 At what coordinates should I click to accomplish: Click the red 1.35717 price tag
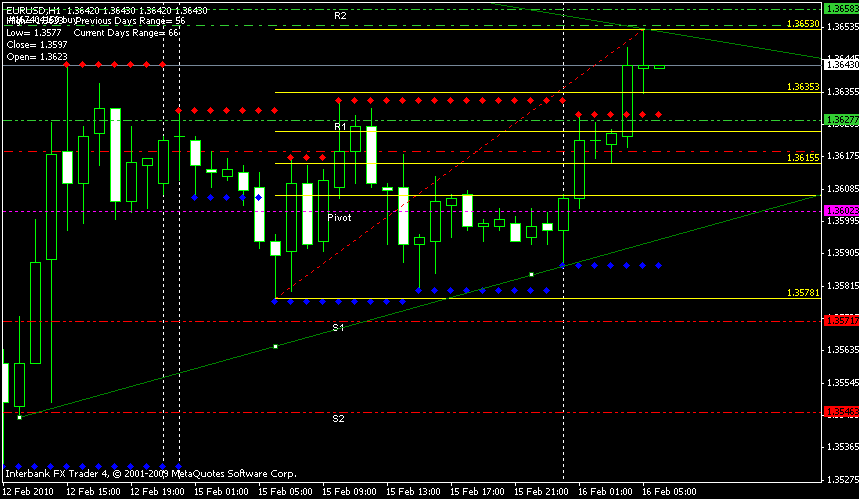pyautogui.click(x=841, y=321)
